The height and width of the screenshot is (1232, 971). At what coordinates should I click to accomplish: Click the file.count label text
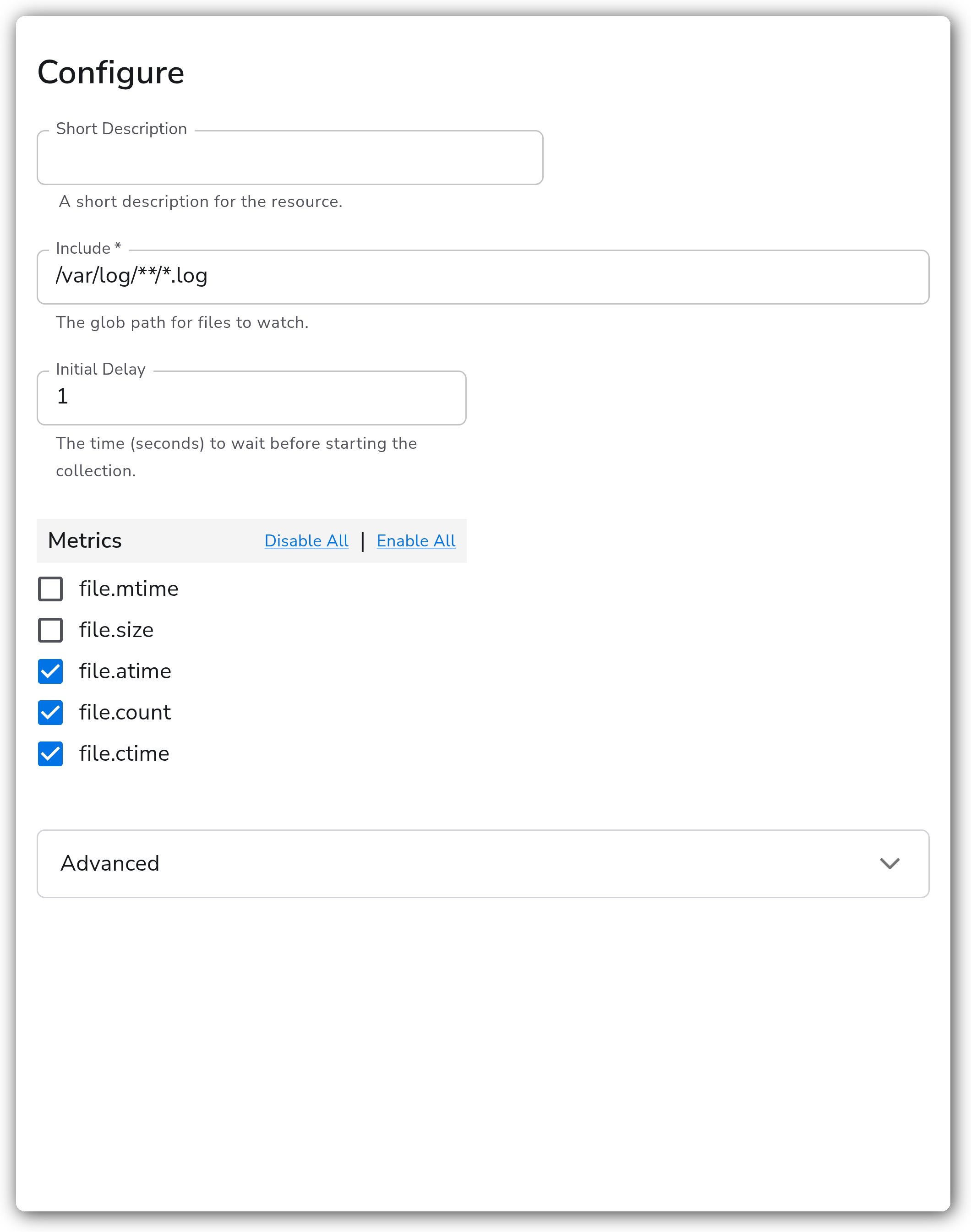pos(125,712)
